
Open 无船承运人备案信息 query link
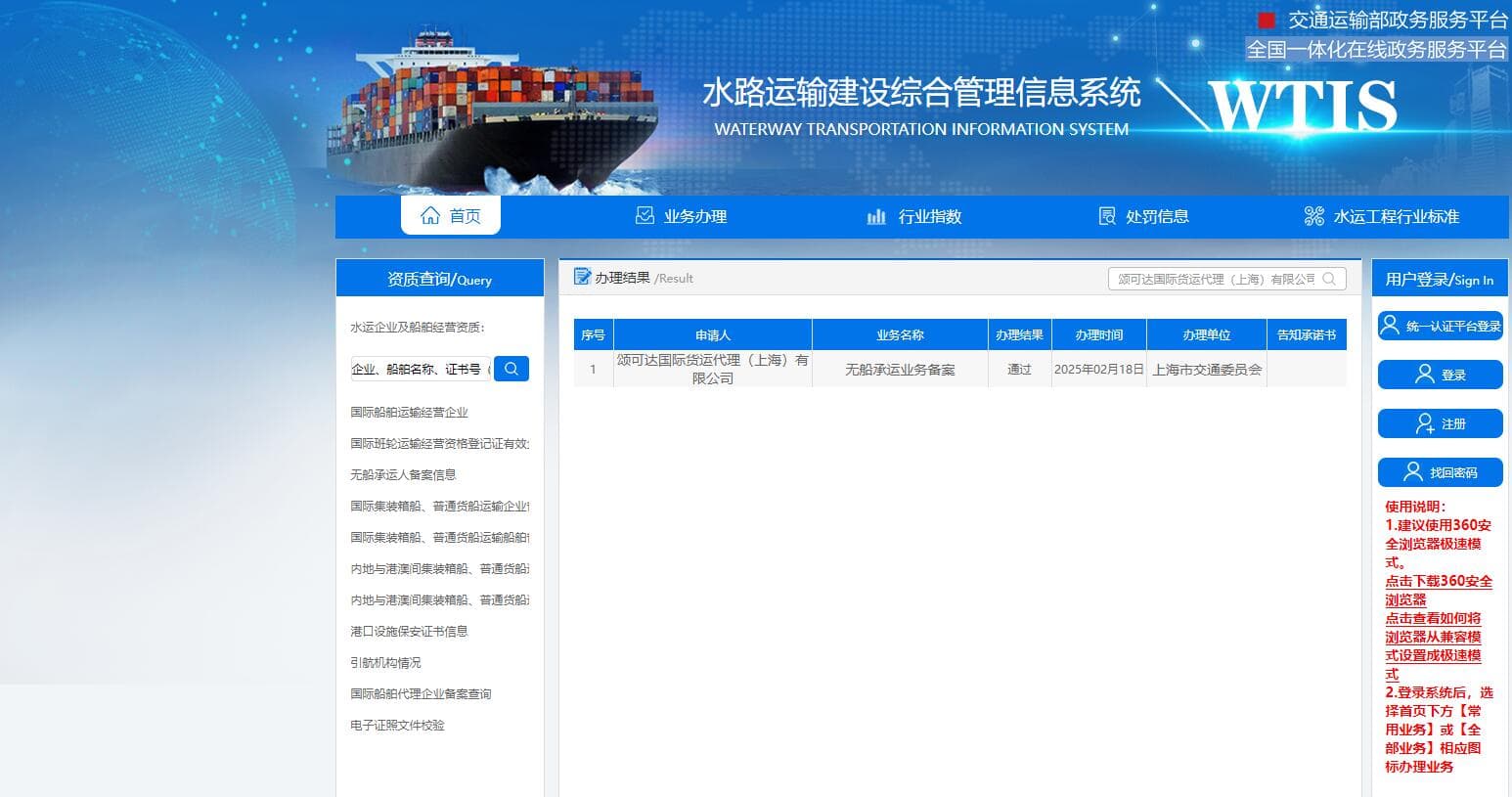tap(403, 475)
